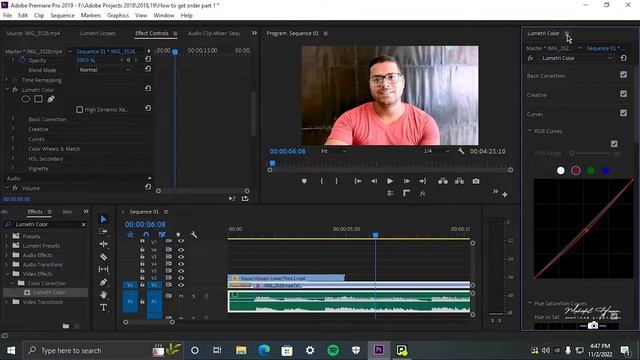Select the Ripple Edit tool
The image size is (640, 360).
[x=104, y=244]
